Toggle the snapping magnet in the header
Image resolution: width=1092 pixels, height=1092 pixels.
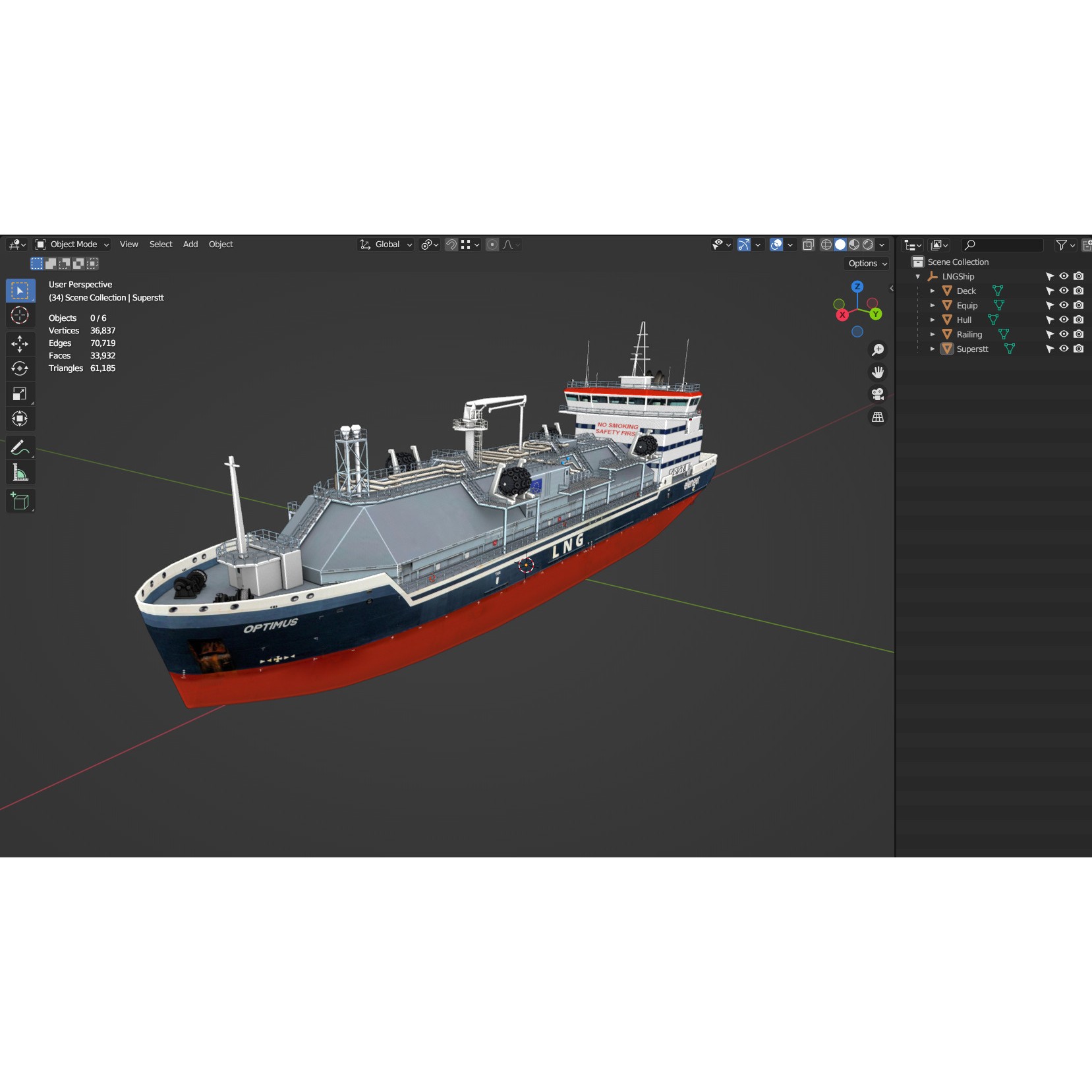click(451, 244)
